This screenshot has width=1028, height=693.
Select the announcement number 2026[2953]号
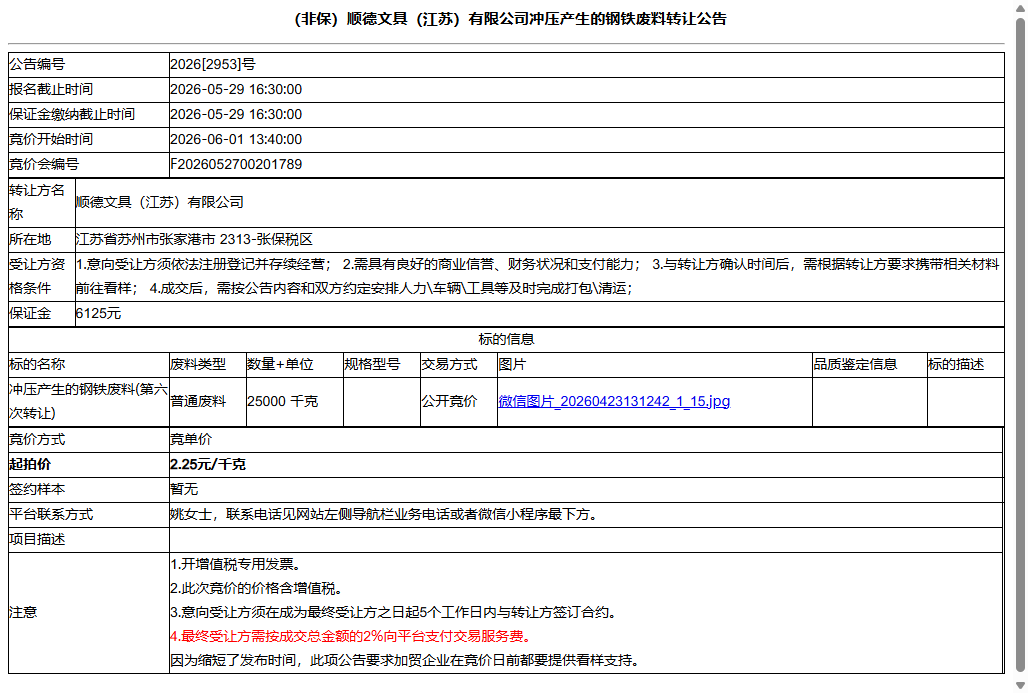tap(212, 64)
